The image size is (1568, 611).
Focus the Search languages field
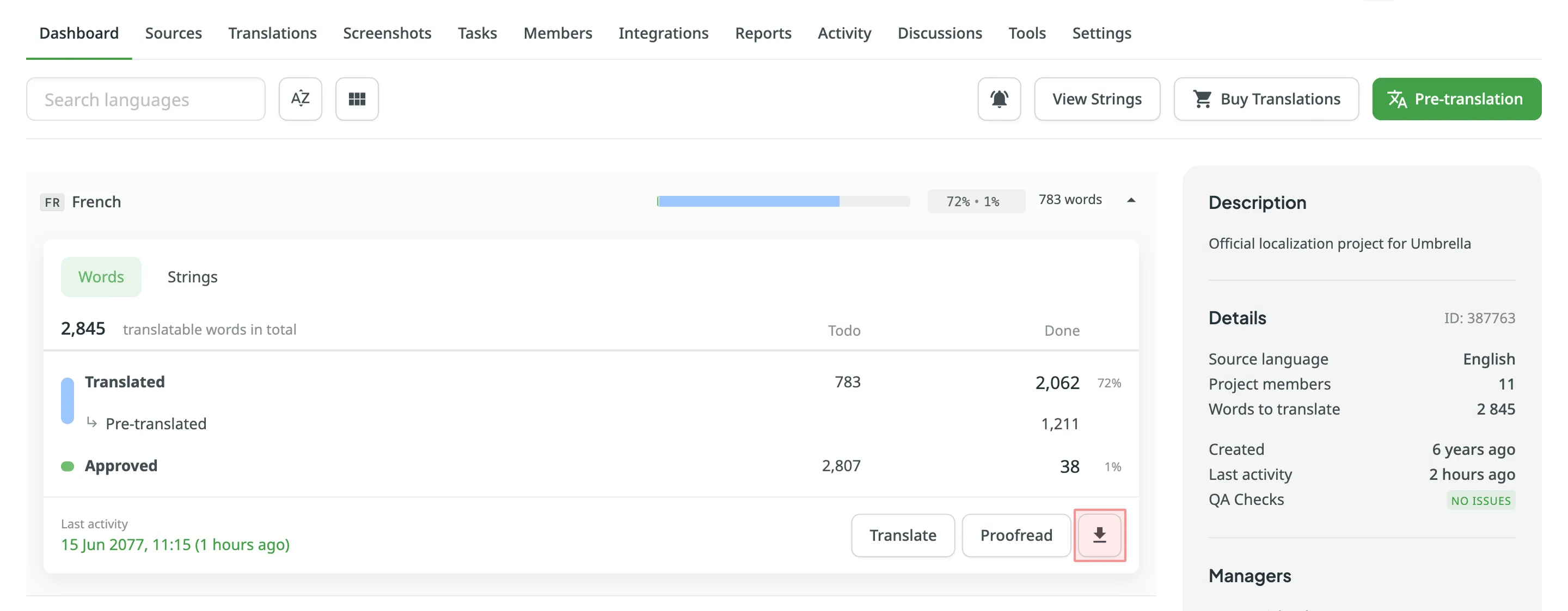[145, 98]
